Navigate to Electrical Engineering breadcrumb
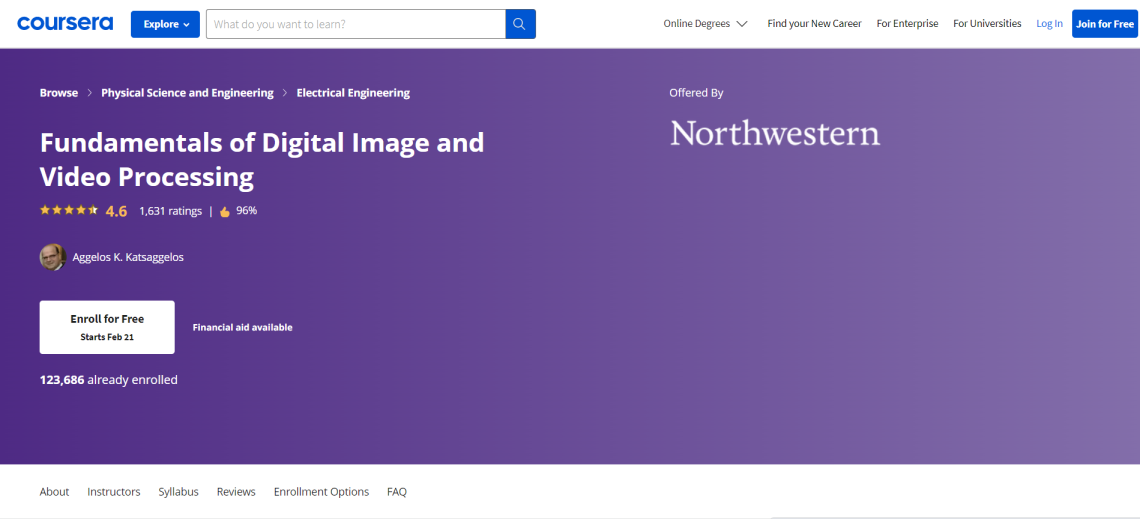 pos(353,93)
